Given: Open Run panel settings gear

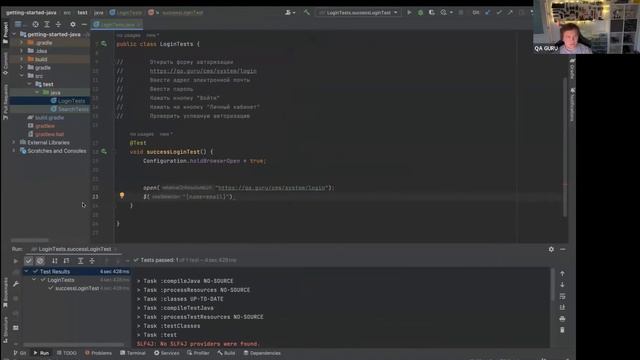Looking at the screenshot, I should point(551,249).
